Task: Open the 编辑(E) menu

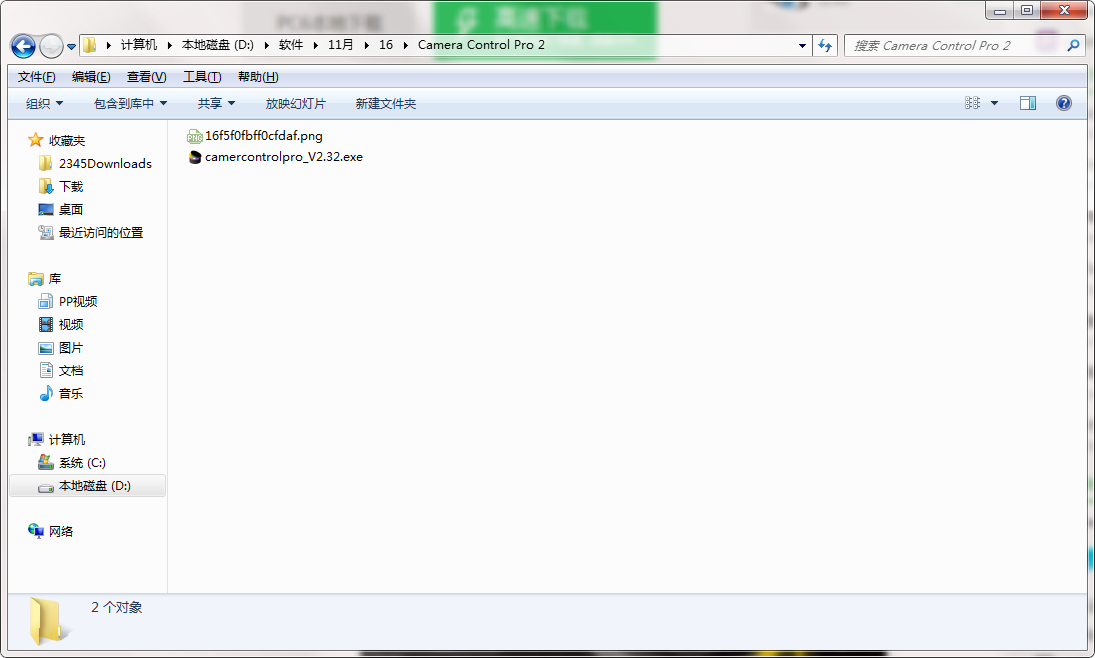Action: click(91, 77)
